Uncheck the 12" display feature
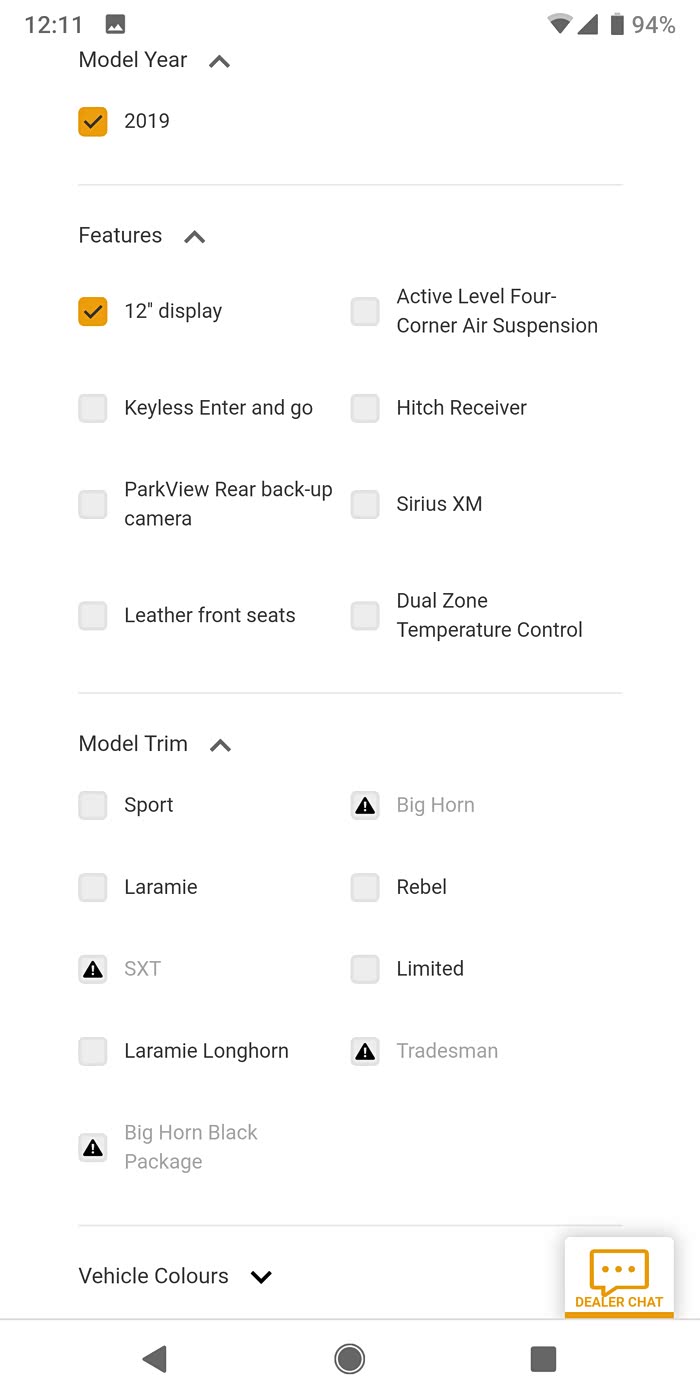Viewport: 700px width, 1400px height. 93,311
